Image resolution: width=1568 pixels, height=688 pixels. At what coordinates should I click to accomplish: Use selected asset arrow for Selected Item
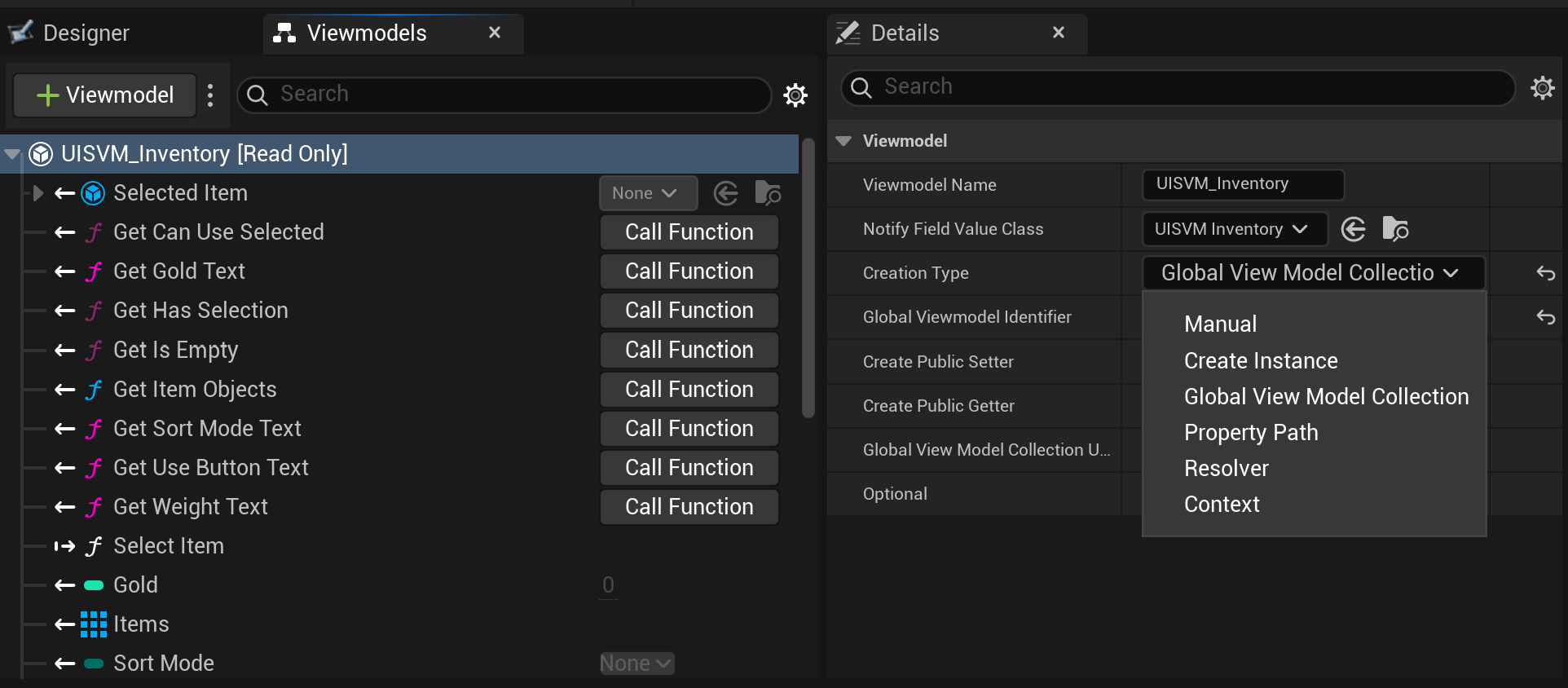click(x=725, y=193)
